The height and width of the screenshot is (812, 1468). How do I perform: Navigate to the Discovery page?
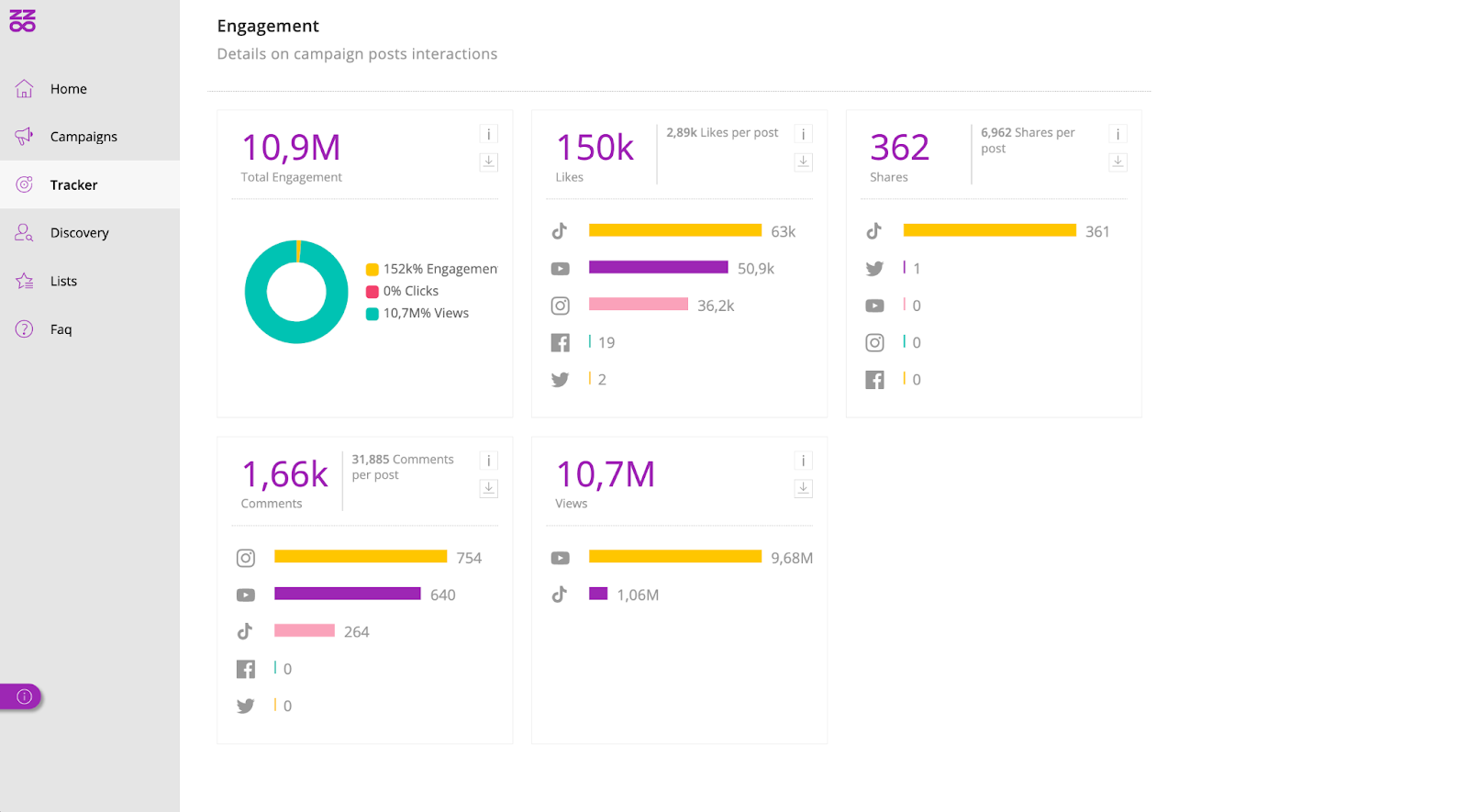79,233
